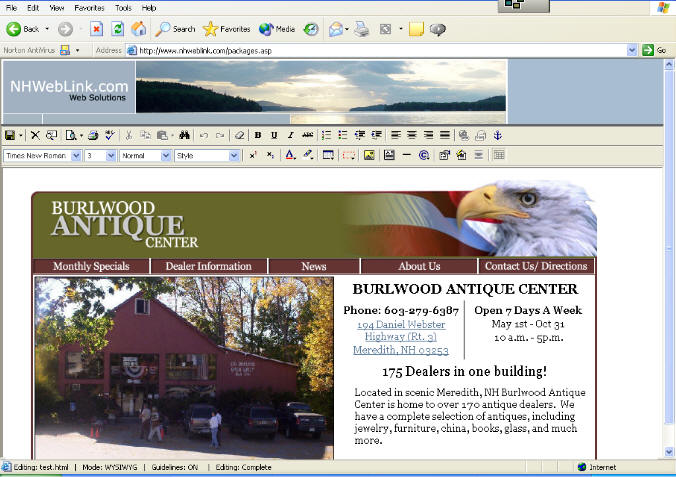Open the Favorites menu

[x=89, y=8]
